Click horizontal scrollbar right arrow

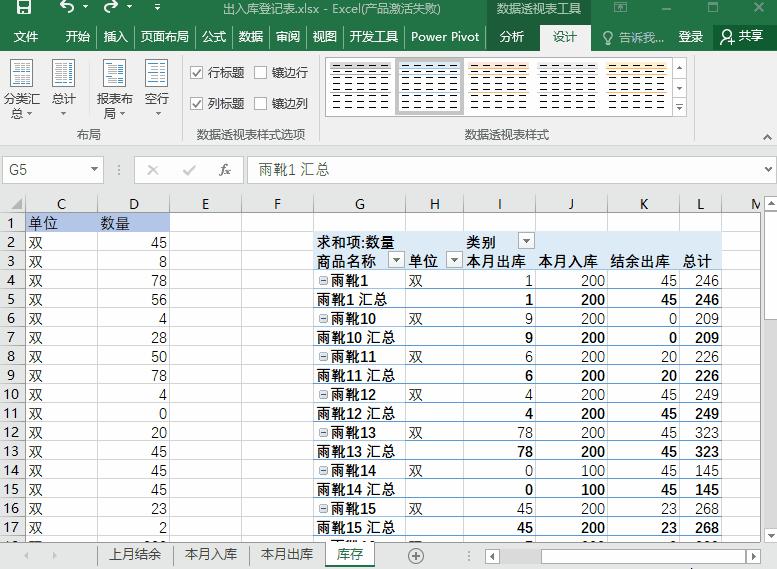(753, 556)
